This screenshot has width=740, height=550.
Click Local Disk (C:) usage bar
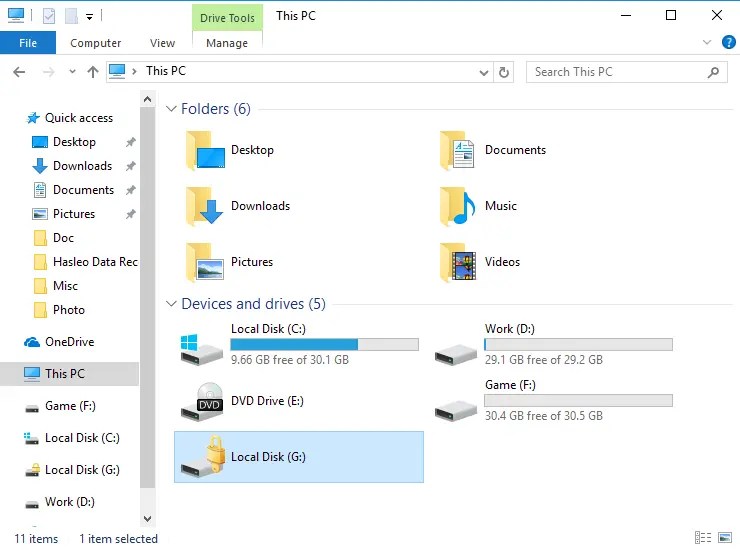(324, 345)
